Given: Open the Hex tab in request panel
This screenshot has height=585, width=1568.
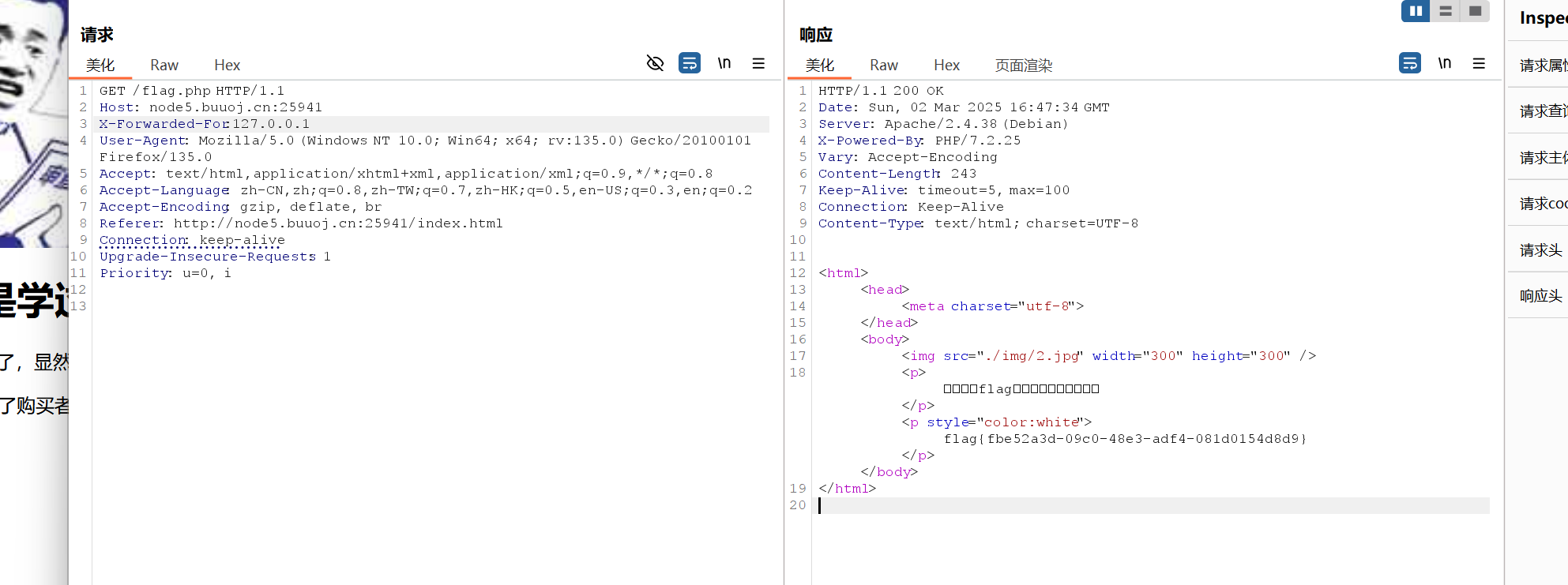Looking at the screenshot, I should [x=227, y=66].
